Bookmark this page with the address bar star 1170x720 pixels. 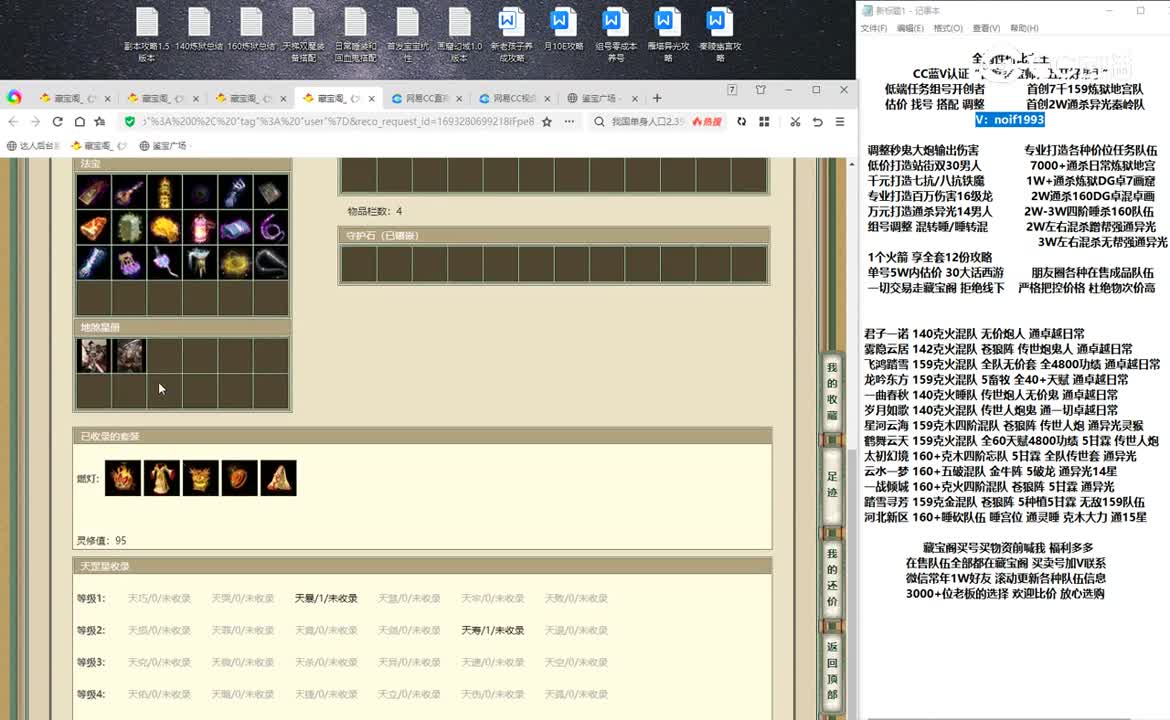(x=547, y=122)
